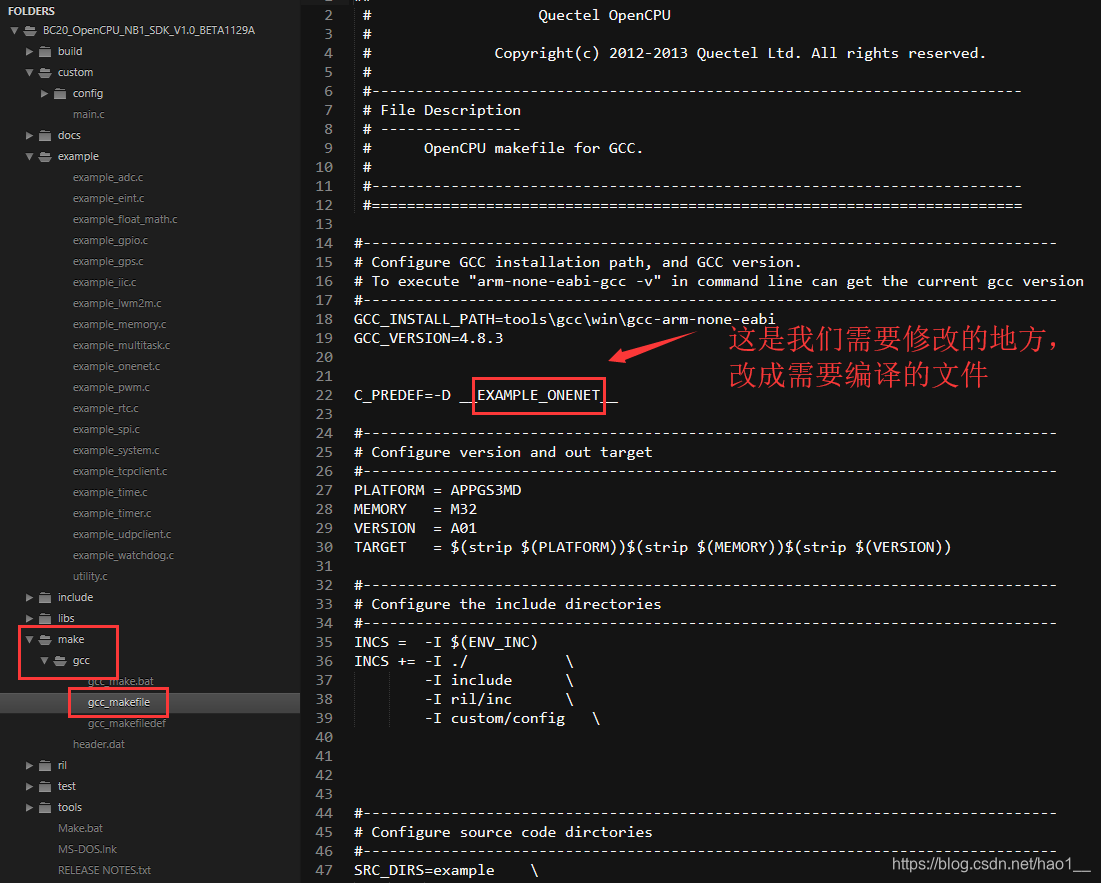Open example_lwm2m.c file
The image size is (1101, 883).
(117, 304)
